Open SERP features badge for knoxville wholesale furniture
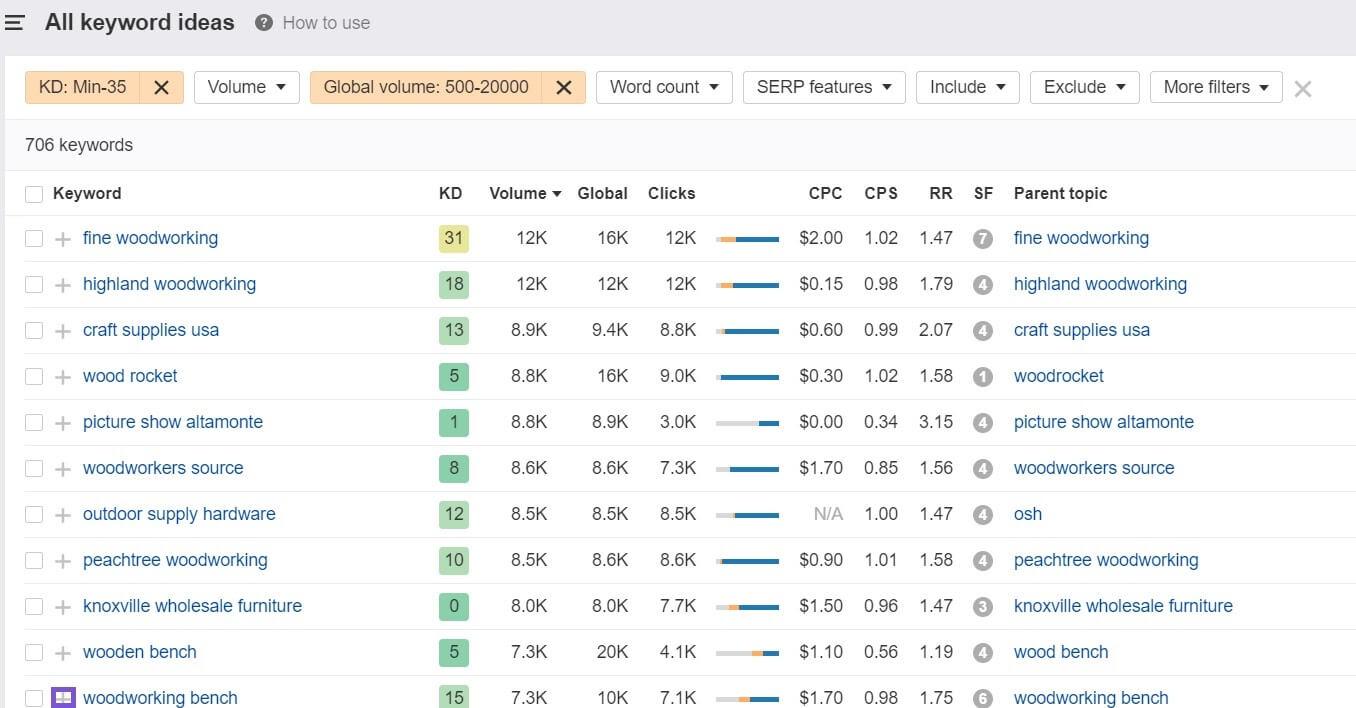Image resolution: width=1356 pixels, height=708 pixels. (x=983, y=607)
